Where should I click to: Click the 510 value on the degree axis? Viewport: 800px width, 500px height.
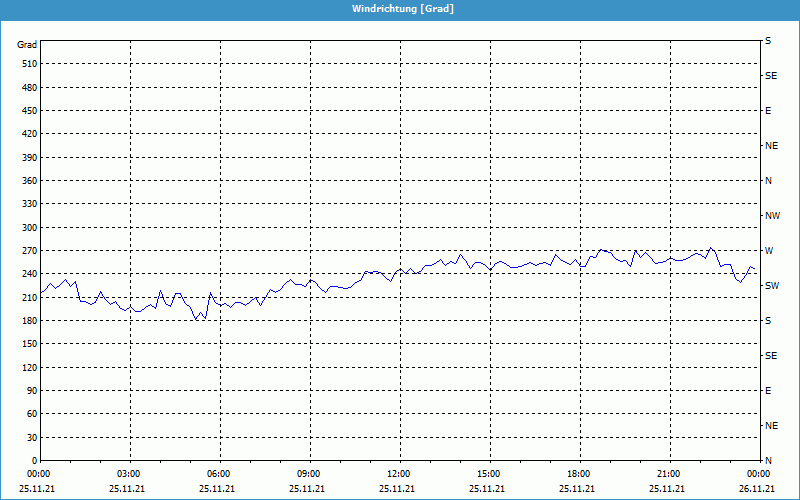(x=28, y=64)
